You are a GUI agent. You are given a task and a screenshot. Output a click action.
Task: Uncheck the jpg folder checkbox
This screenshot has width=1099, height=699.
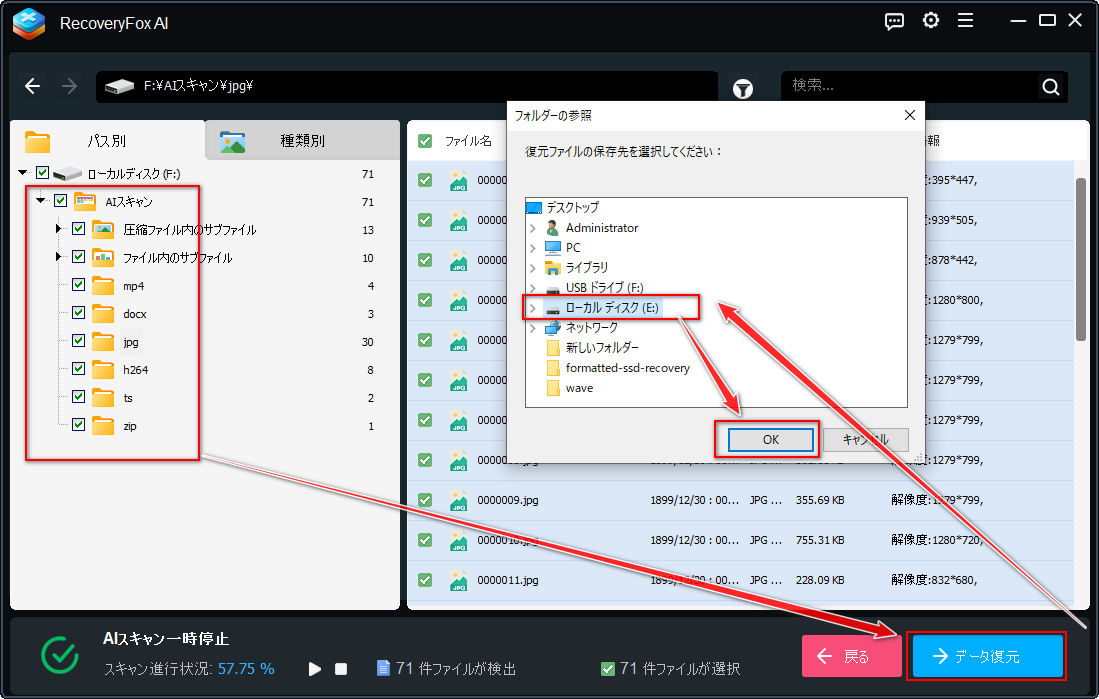click(78, 341)
